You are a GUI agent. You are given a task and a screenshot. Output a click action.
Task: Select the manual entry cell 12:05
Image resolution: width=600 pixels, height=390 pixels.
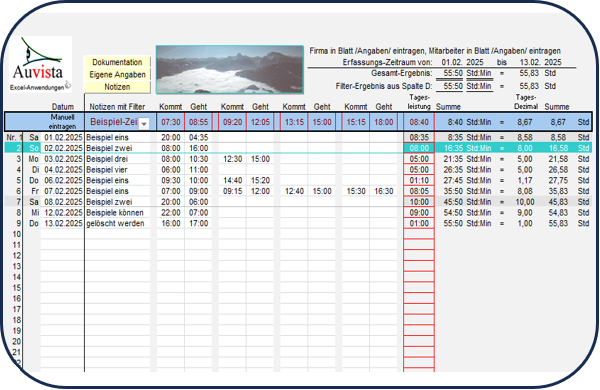(260, 122)
